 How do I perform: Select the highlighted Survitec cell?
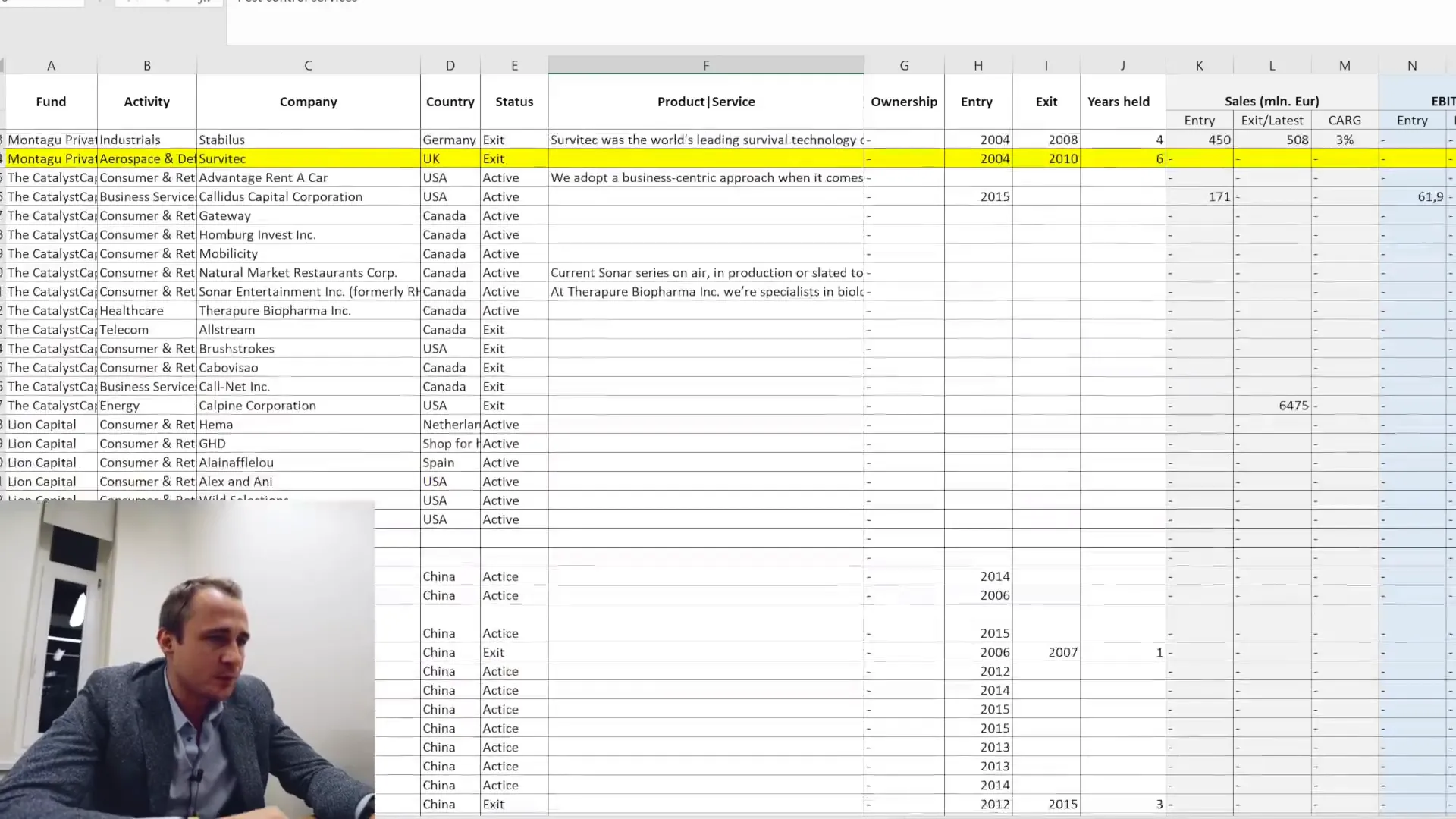(x=308, y=158)
